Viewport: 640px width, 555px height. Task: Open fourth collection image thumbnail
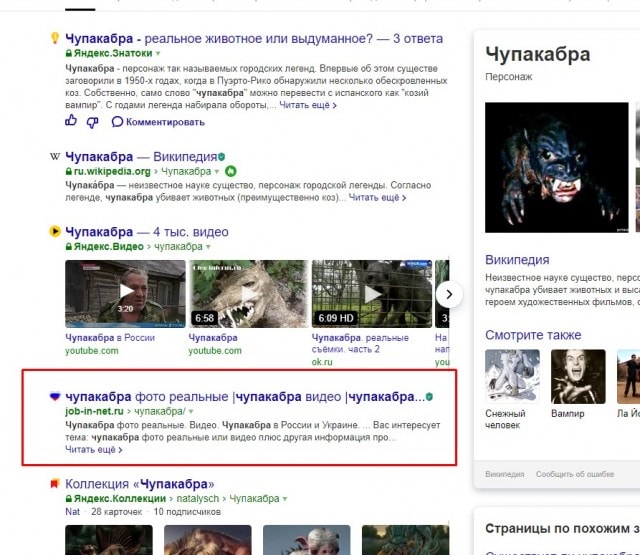[x=405, y=540]
